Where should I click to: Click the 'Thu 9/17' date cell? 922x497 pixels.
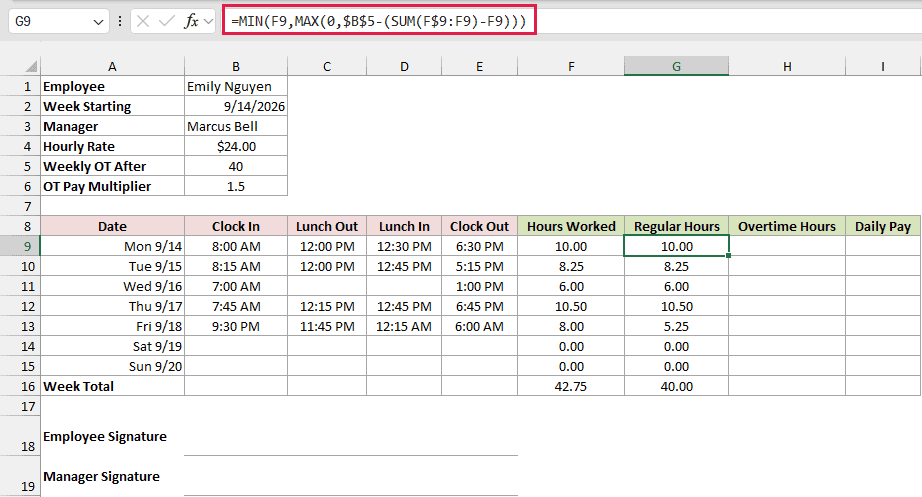(x=112, y=306)
